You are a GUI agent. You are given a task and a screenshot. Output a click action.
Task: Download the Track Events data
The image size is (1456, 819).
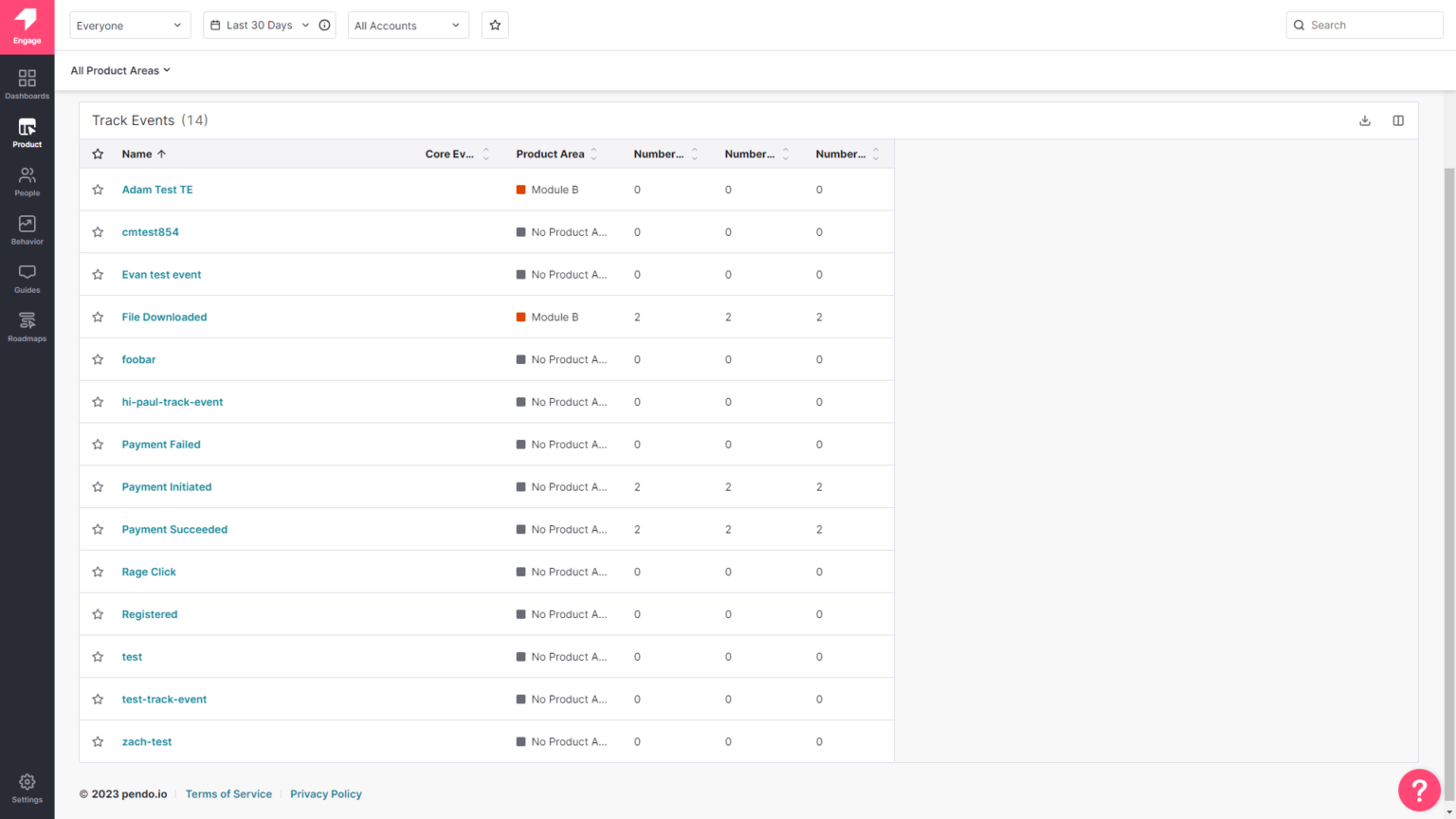point(1364,120)
